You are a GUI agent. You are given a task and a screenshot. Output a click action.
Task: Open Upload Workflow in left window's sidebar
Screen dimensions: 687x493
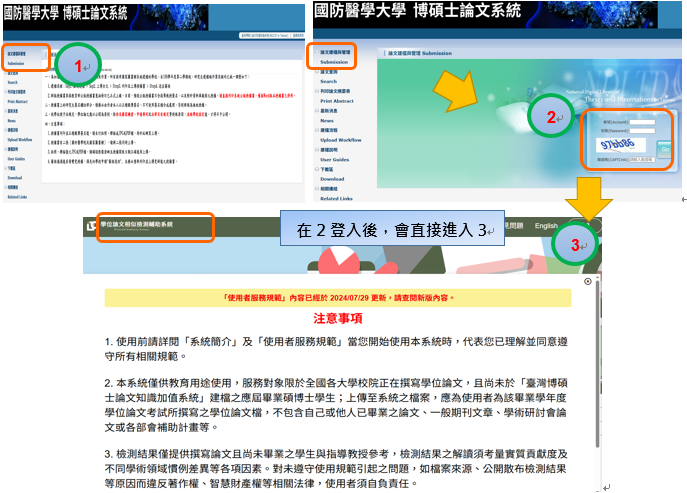20,140
